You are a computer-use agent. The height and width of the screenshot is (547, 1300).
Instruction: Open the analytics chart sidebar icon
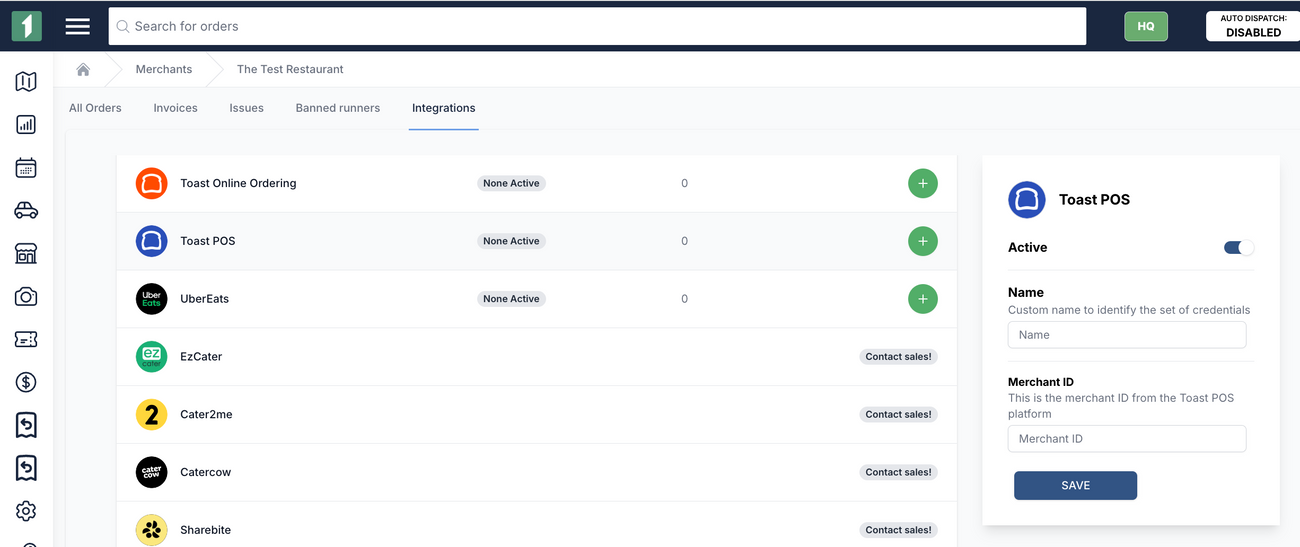26,125
